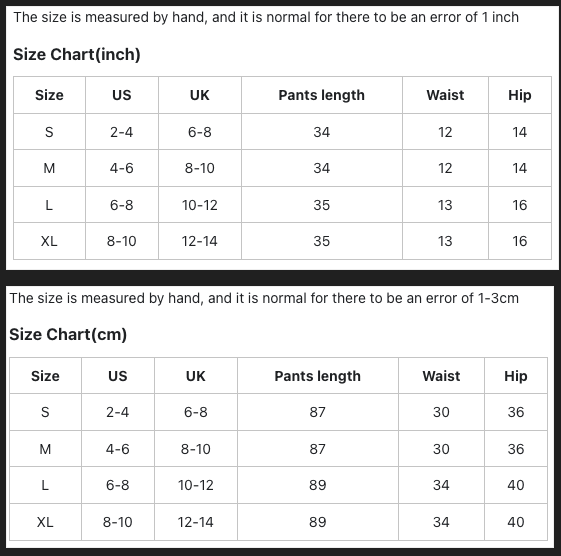Select the Pants length header in inch chart

(x=322, y=95)
